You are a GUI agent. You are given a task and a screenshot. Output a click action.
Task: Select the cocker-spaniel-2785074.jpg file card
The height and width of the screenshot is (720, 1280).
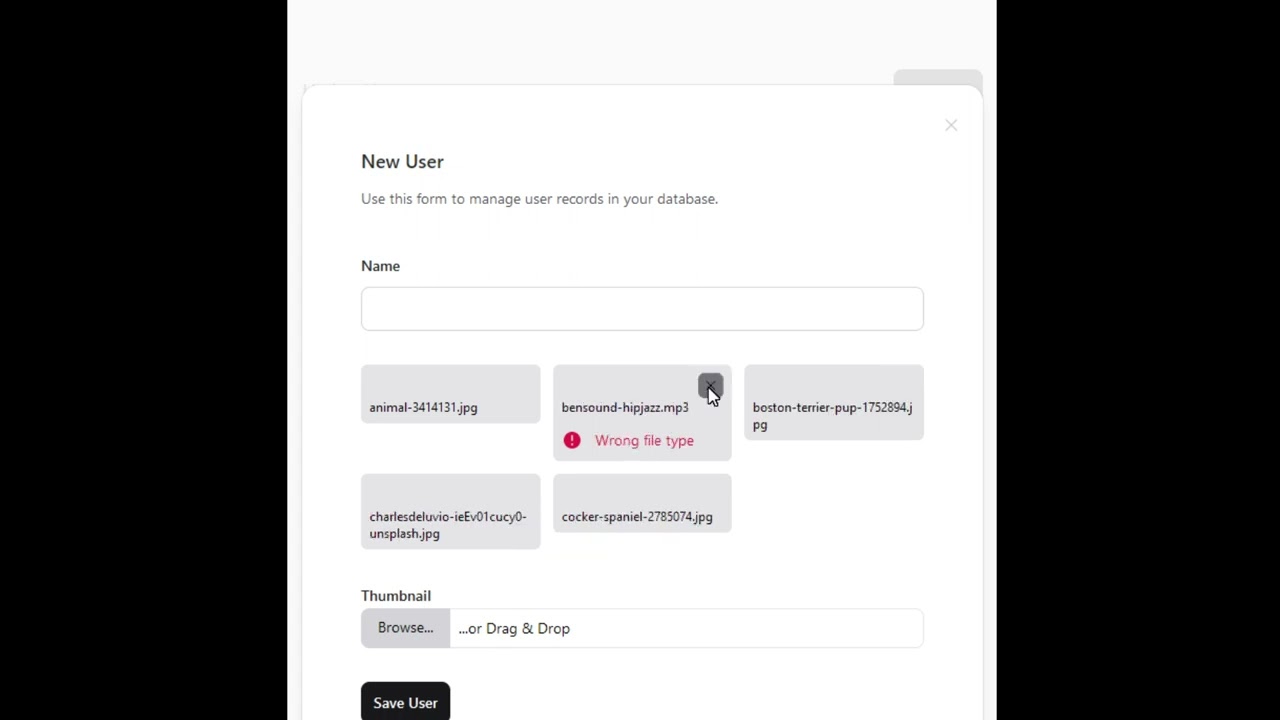click(642, 503)
